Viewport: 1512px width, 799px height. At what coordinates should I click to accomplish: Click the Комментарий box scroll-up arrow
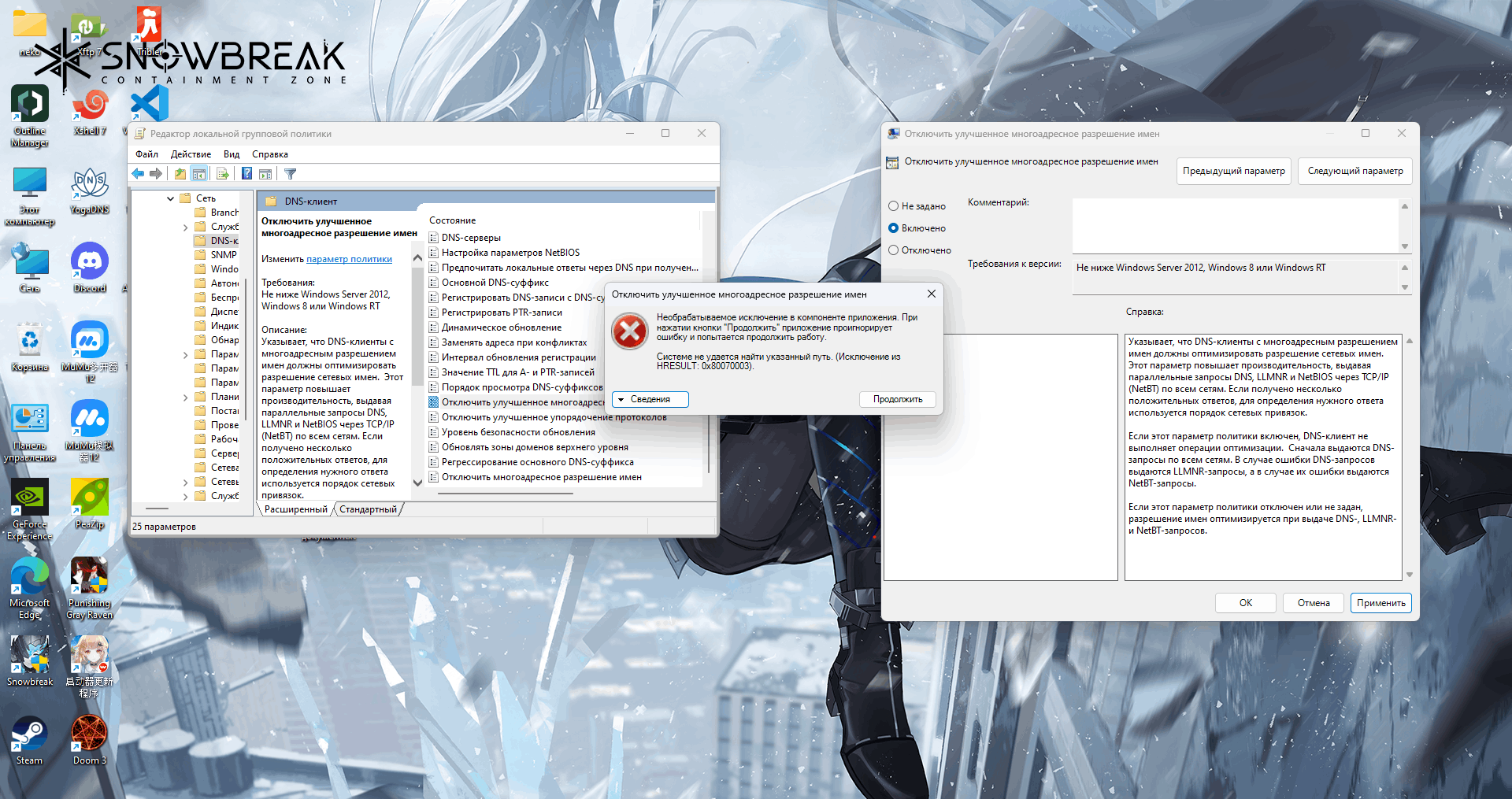click(x=1405, y=206)
